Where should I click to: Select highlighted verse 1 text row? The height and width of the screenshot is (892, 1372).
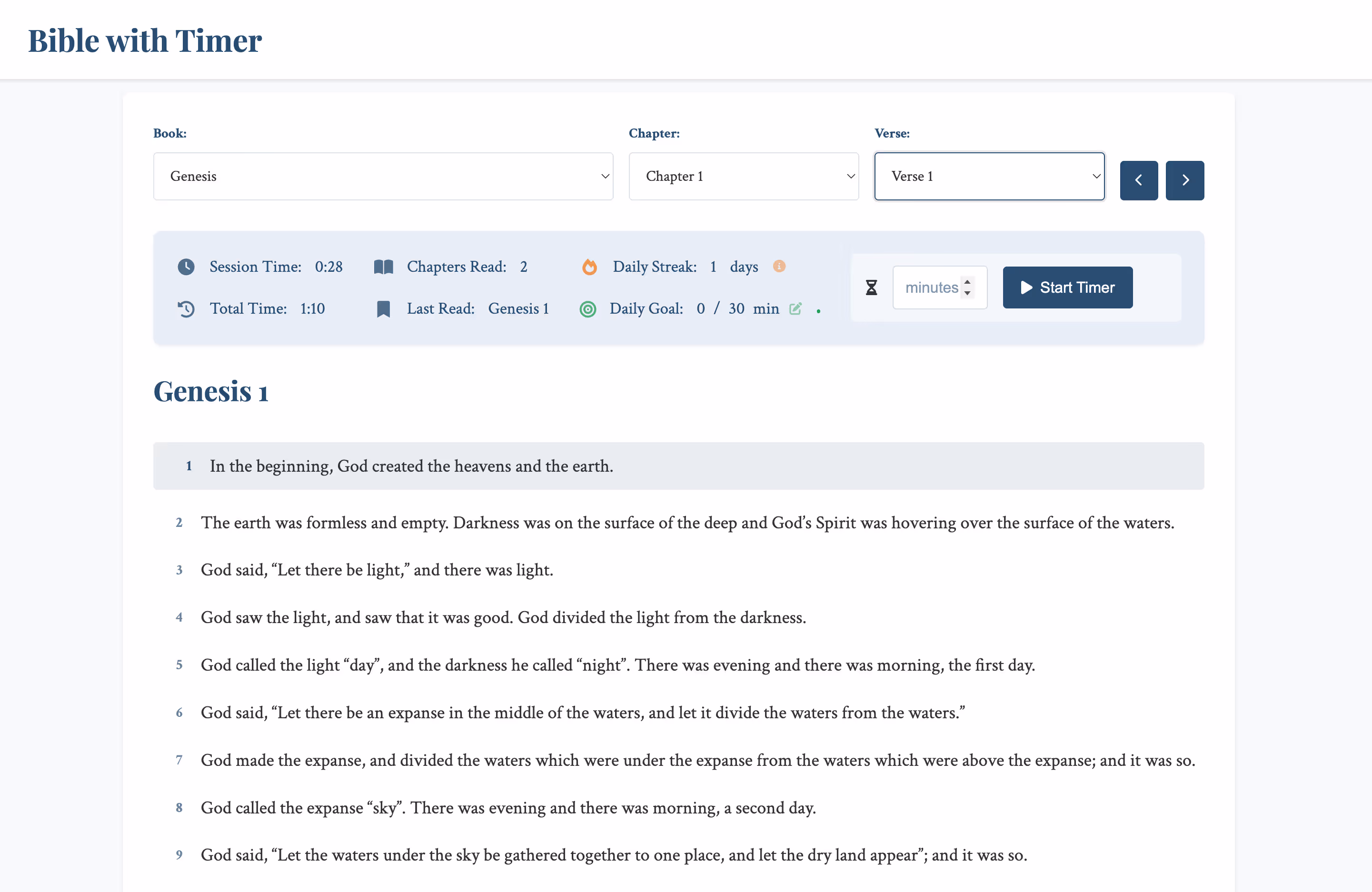pos(678,466)
